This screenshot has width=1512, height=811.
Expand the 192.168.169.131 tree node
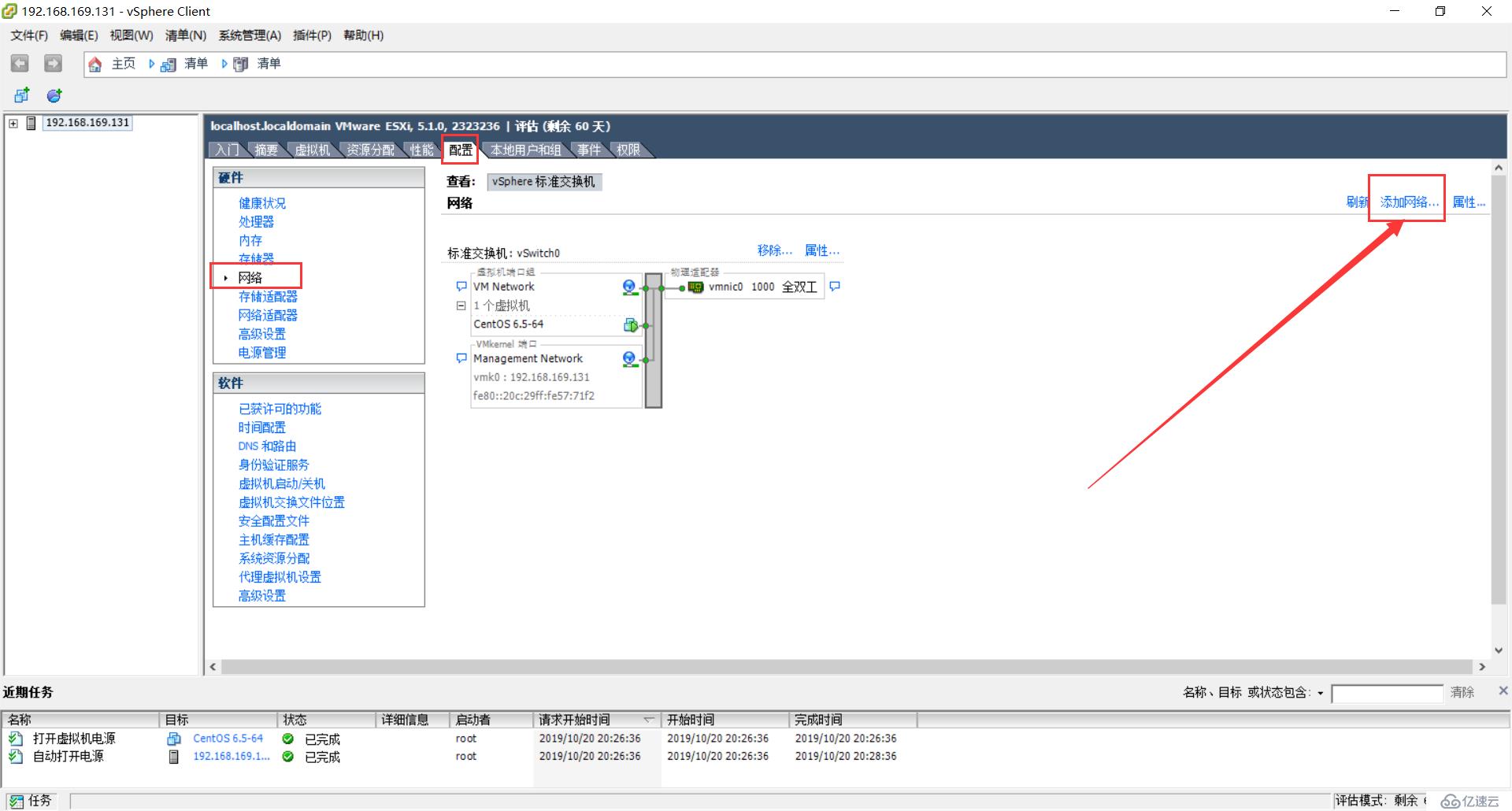click(x=13, y=124)
